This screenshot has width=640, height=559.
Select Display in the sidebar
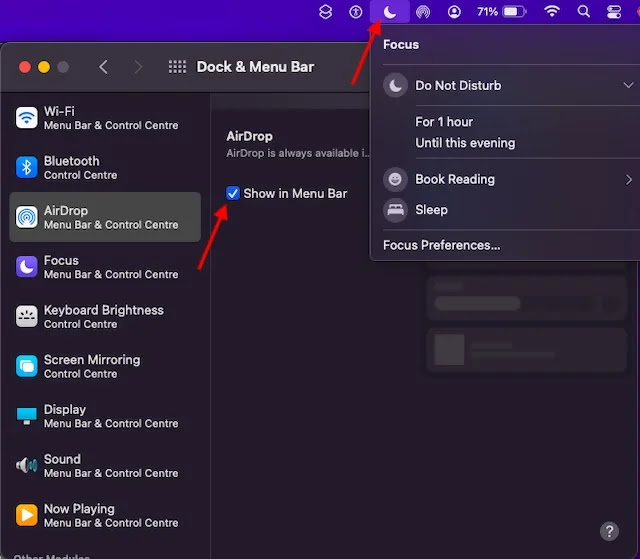[105, 416]
